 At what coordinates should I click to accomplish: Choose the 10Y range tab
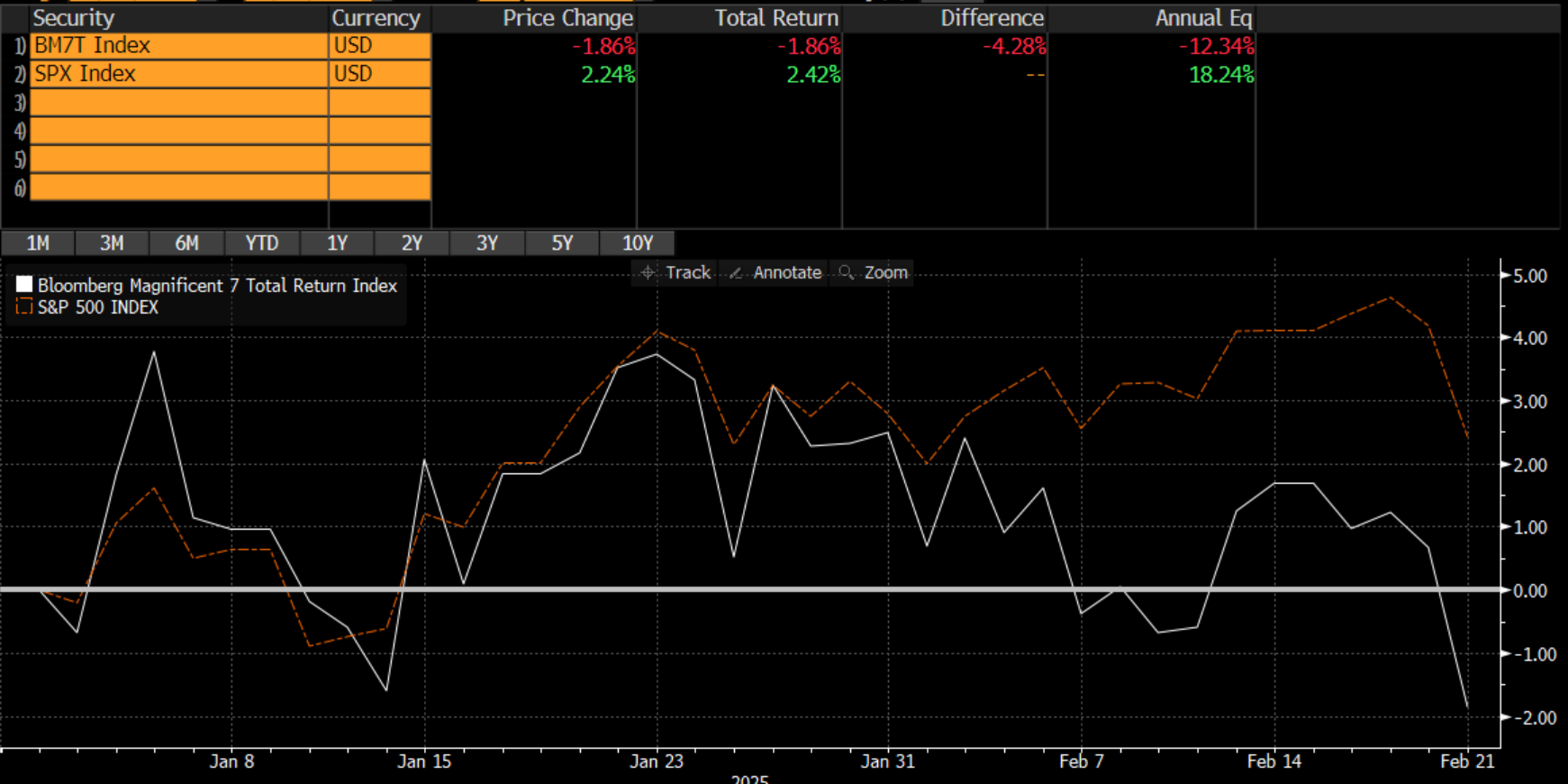coord(638,243)
